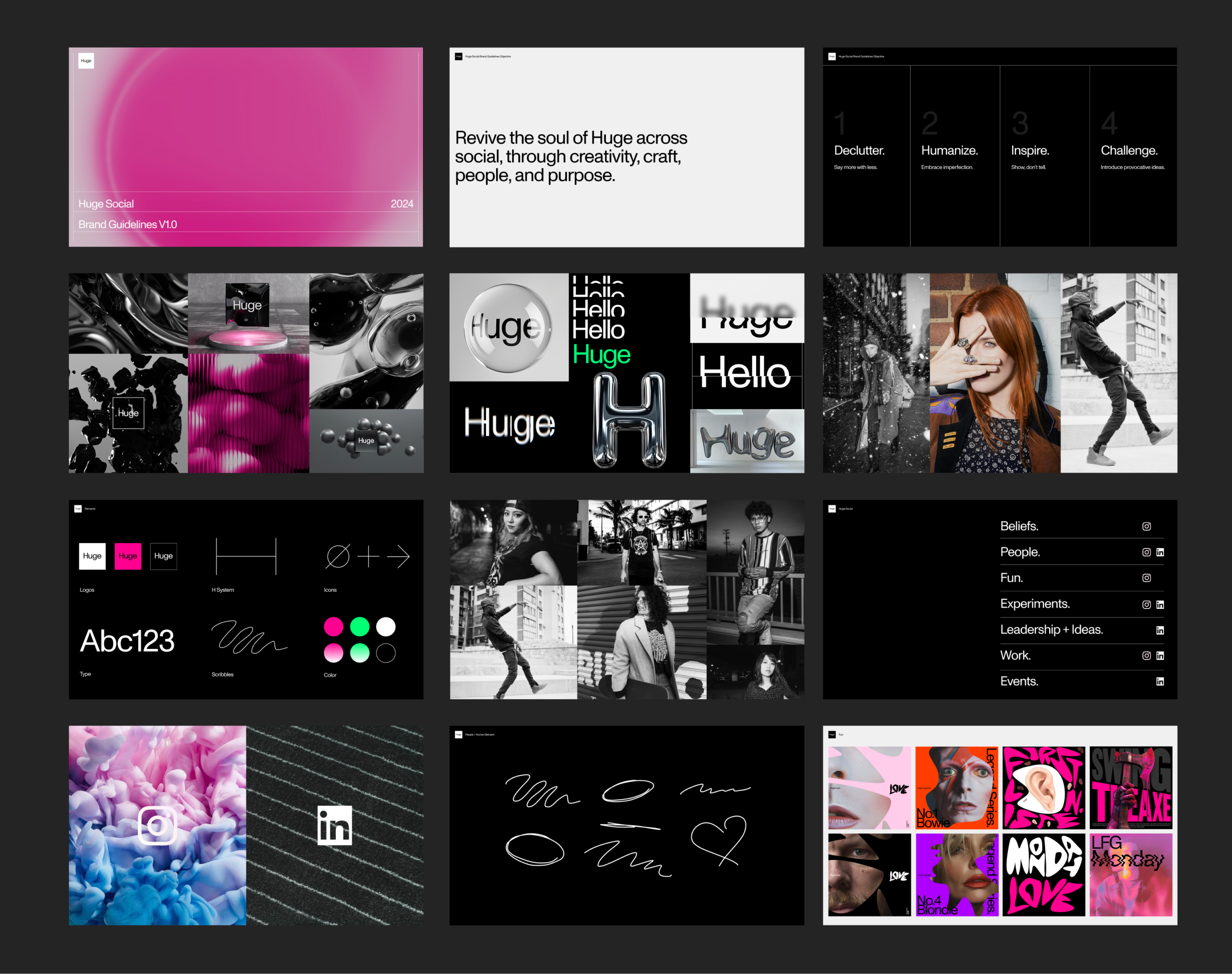The height and width of the screenshot is (974, 1232).
Task: Select the Instagram icon in the Work row
Action: 1146,656
